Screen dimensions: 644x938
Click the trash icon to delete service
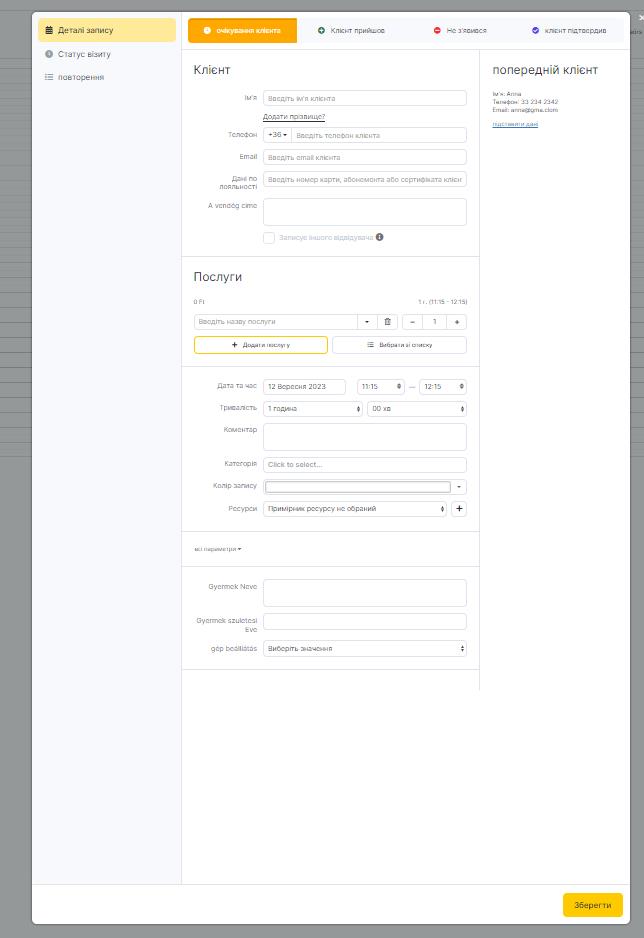coord(387,322)
